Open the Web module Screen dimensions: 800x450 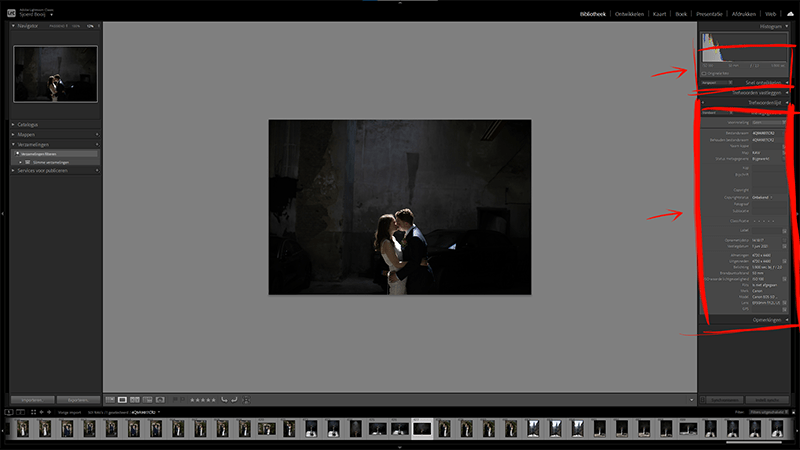[770, 14]
